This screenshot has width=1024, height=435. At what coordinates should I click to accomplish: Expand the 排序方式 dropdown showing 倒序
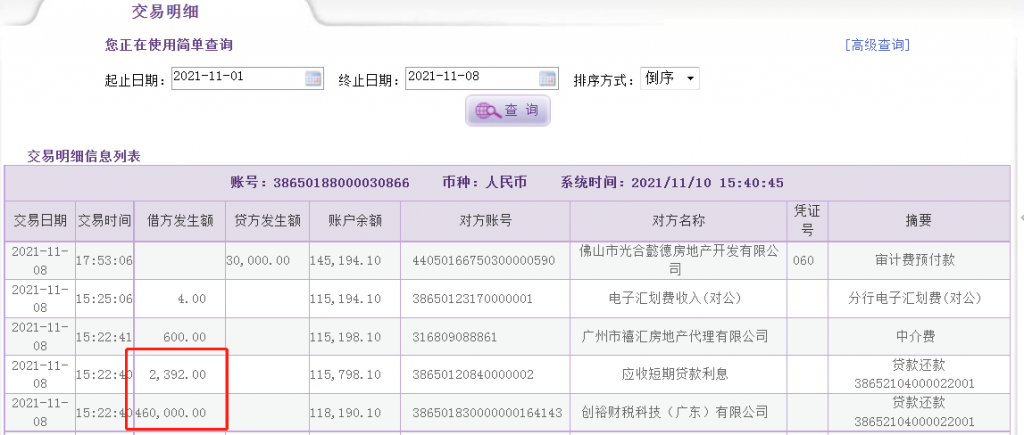670,79
